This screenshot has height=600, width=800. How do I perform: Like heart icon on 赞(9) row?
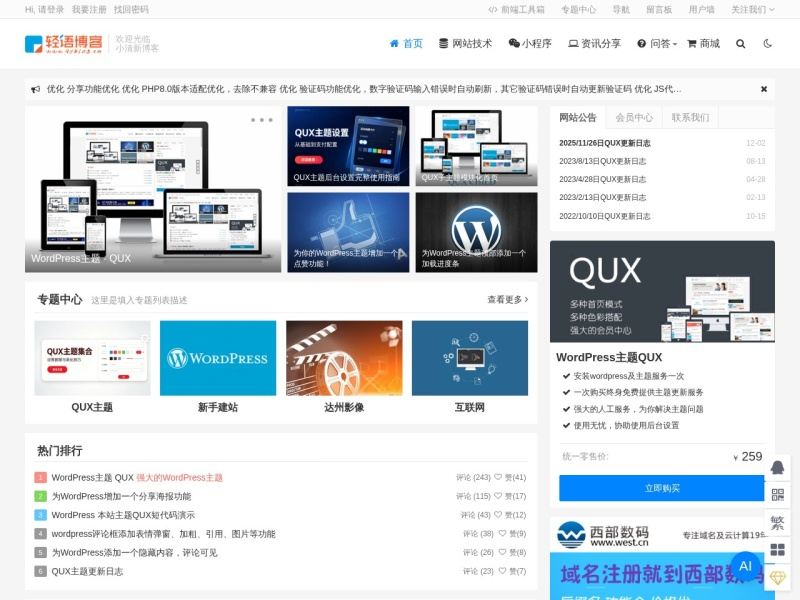(x=503, y=534)
